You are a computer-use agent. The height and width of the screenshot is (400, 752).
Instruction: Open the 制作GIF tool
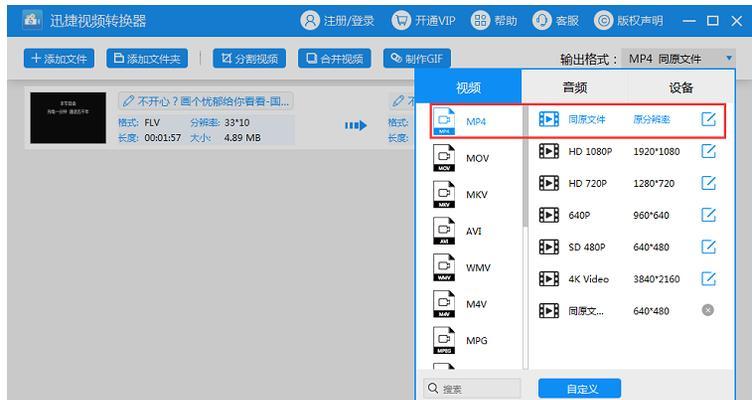(x=417, y=59)
